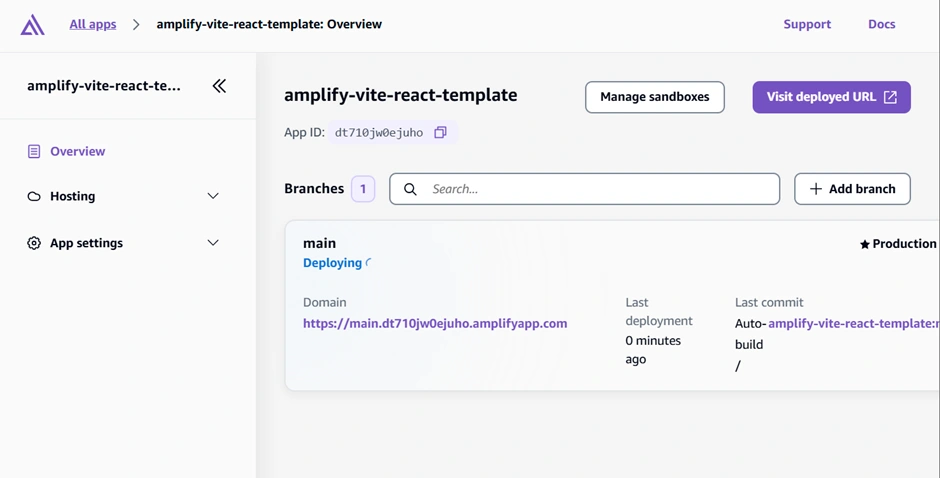Open the Docs link in header
This screenshot has width=940, height=478.
881,24
